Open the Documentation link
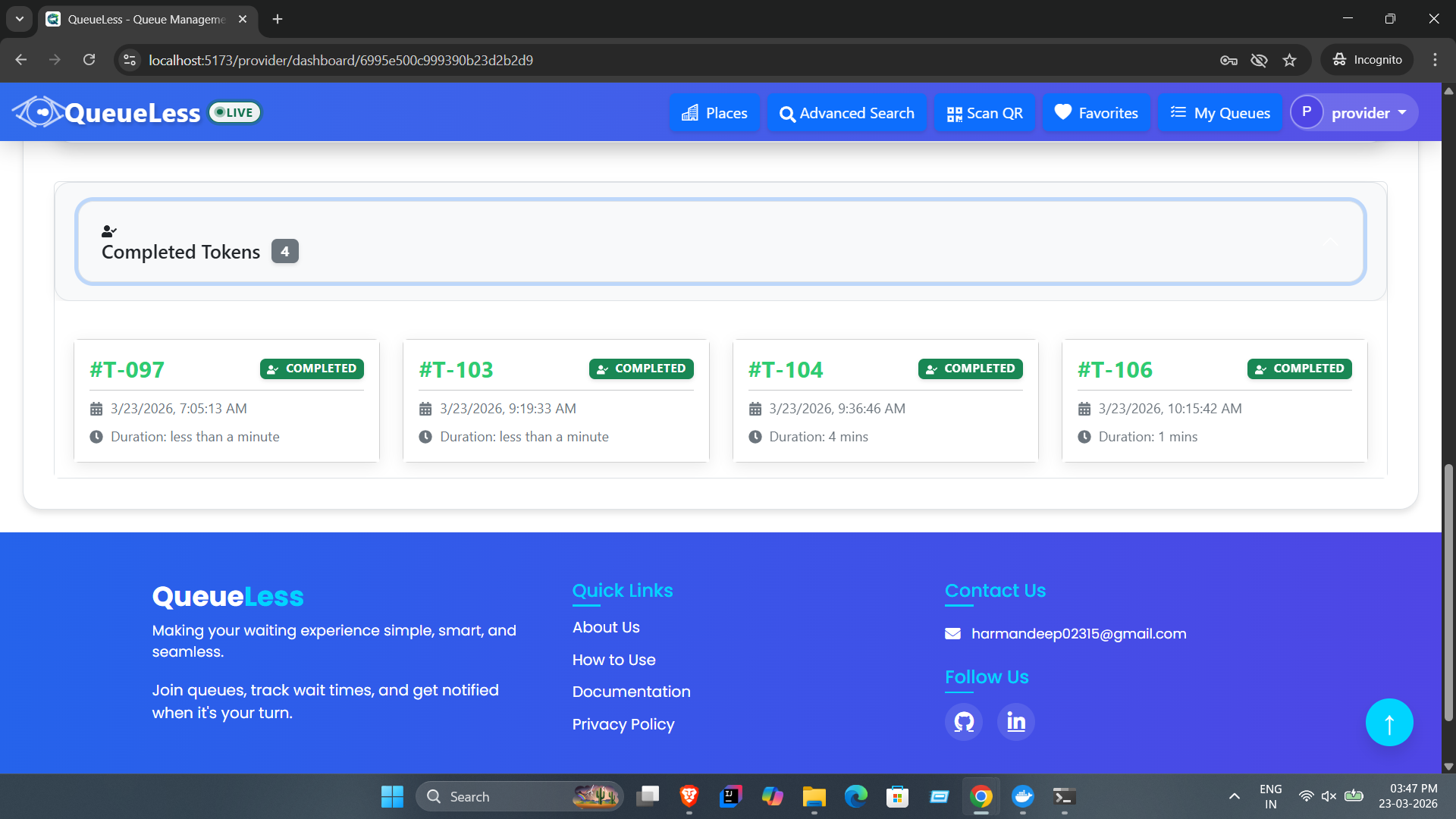The width and height of the screenshot is (1456, 819). pos(632,692)
